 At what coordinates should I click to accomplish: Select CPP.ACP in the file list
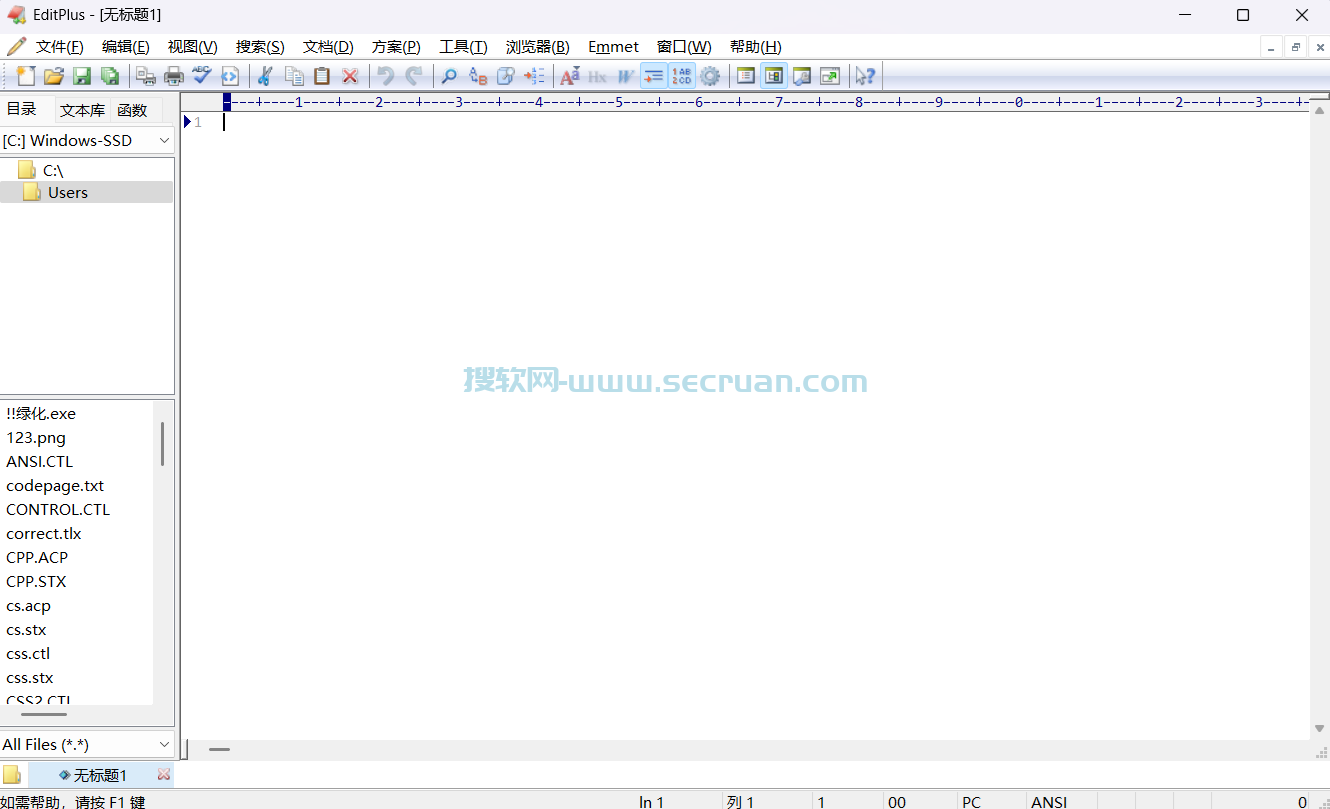click(x=37, y=558)
